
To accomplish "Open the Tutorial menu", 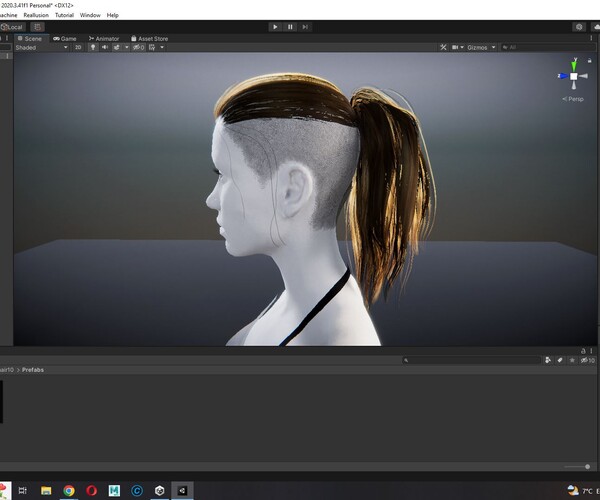I will point(64,15).
